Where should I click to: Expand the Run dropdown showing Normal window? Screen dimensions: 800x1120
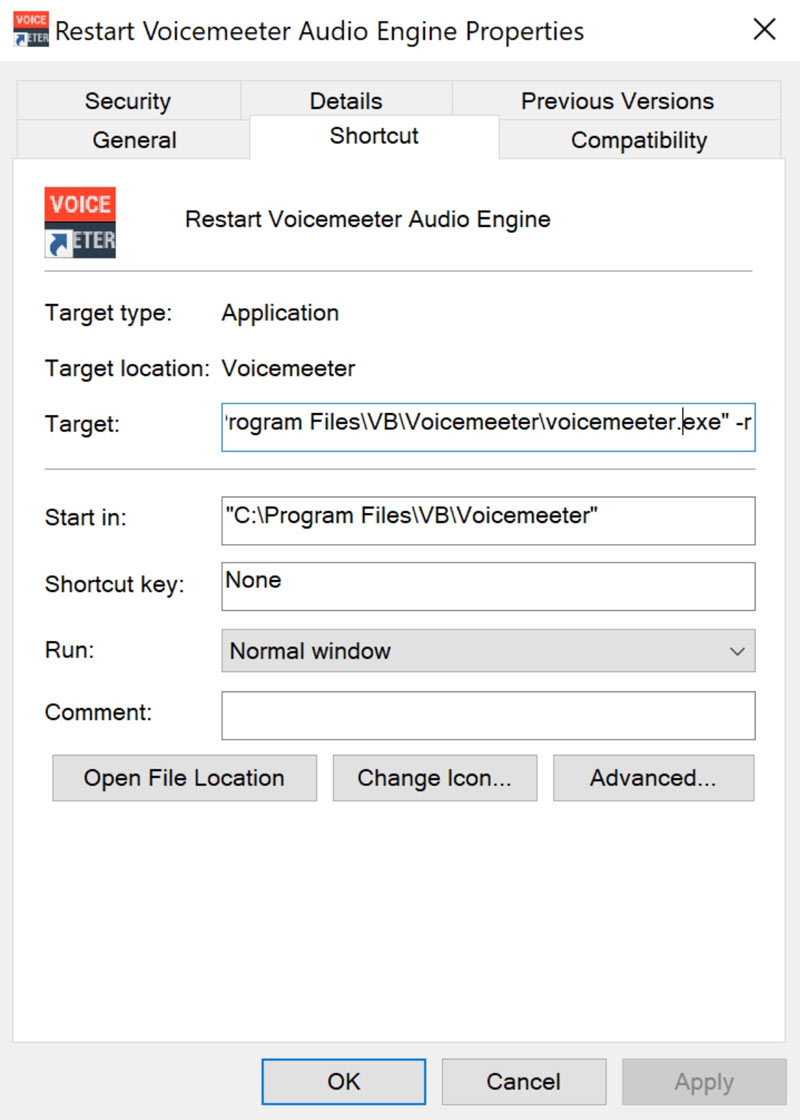(488, 651)
